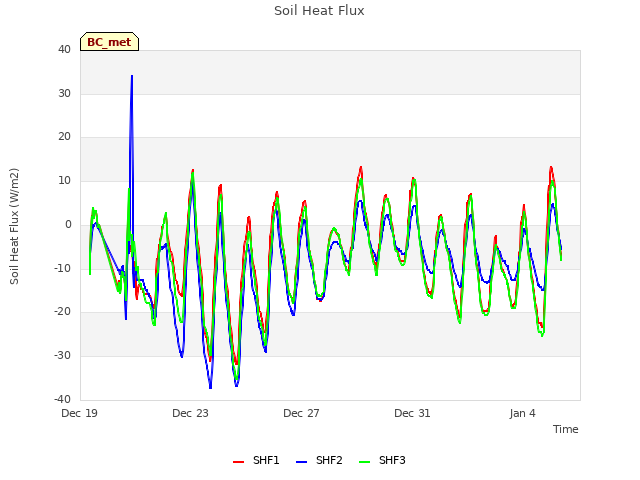The width and height of the screenshot is (640, 480).
Task: Click the -30 y-axis tick label
Action: (62, 356)
